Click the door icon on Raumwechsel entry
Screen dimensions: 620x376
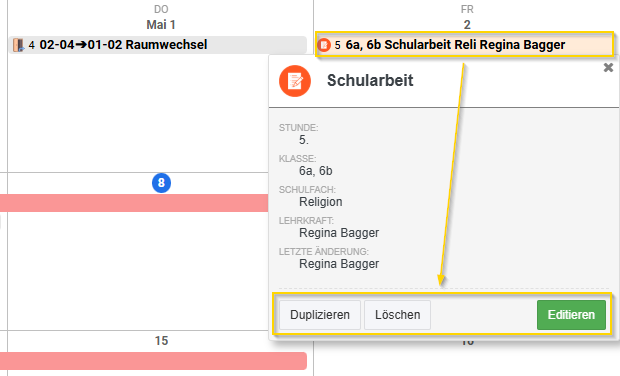(x=18, y=45)
